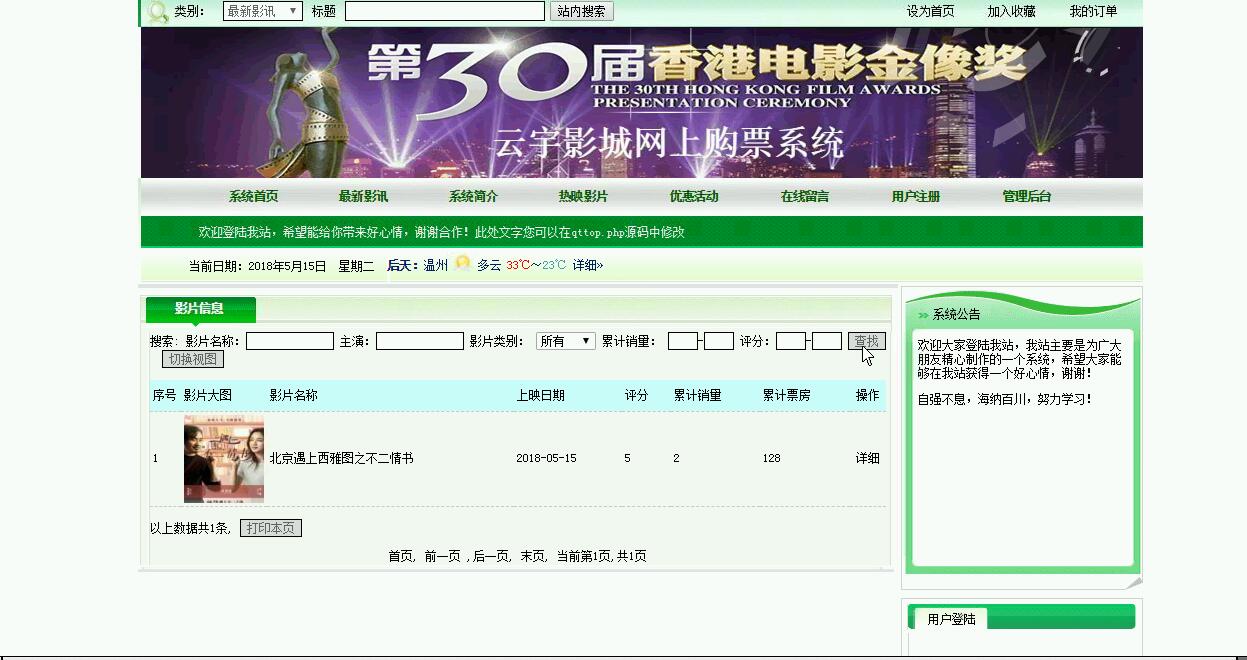Click the 温州 city weather link
Viewport: 1247px width, 660px height.
(436, 265)
